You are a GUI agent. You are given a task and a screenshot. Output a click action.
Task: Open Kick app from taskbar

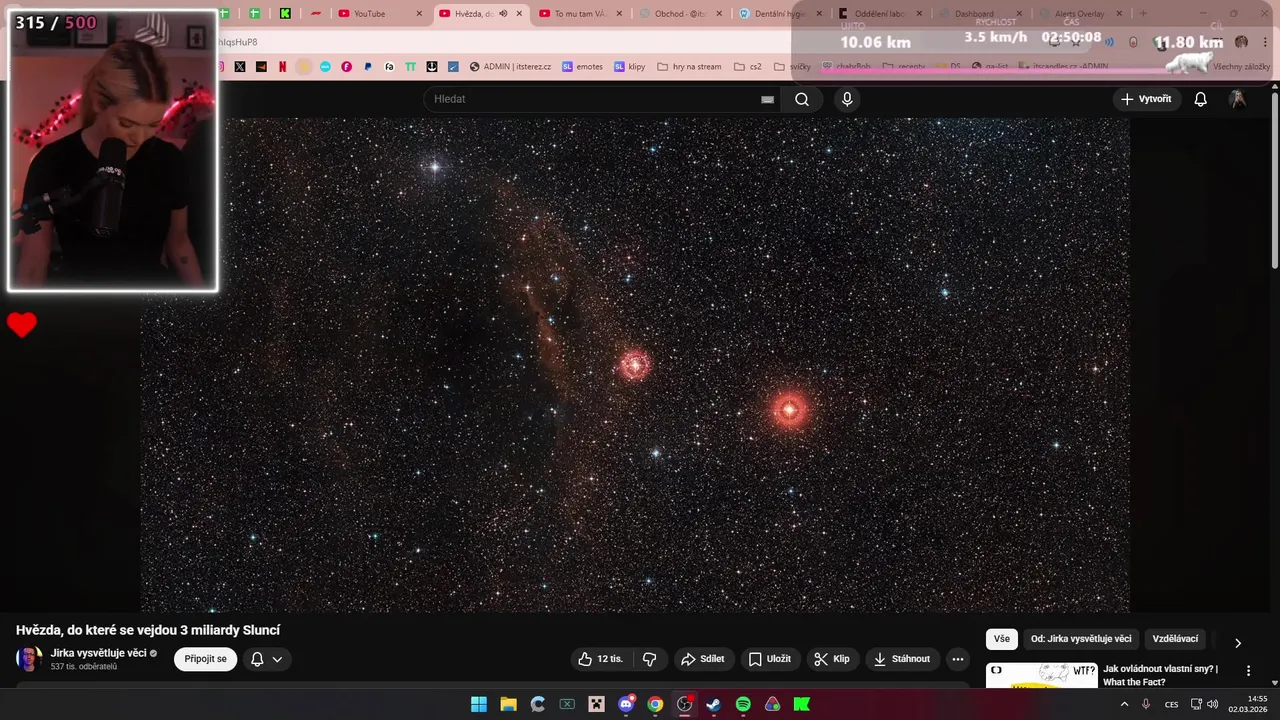click(802, 704)
